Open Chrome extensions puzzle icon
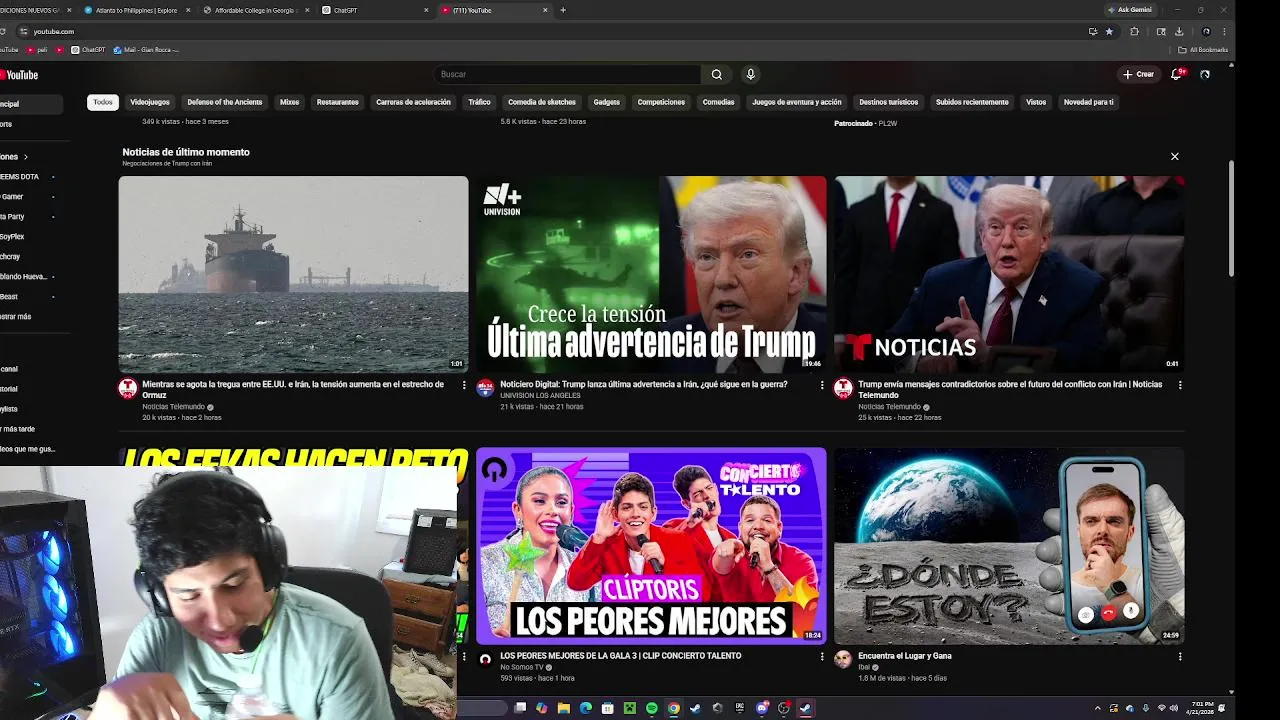This screenshot has height=720, width=1280. pos(1134,31)
